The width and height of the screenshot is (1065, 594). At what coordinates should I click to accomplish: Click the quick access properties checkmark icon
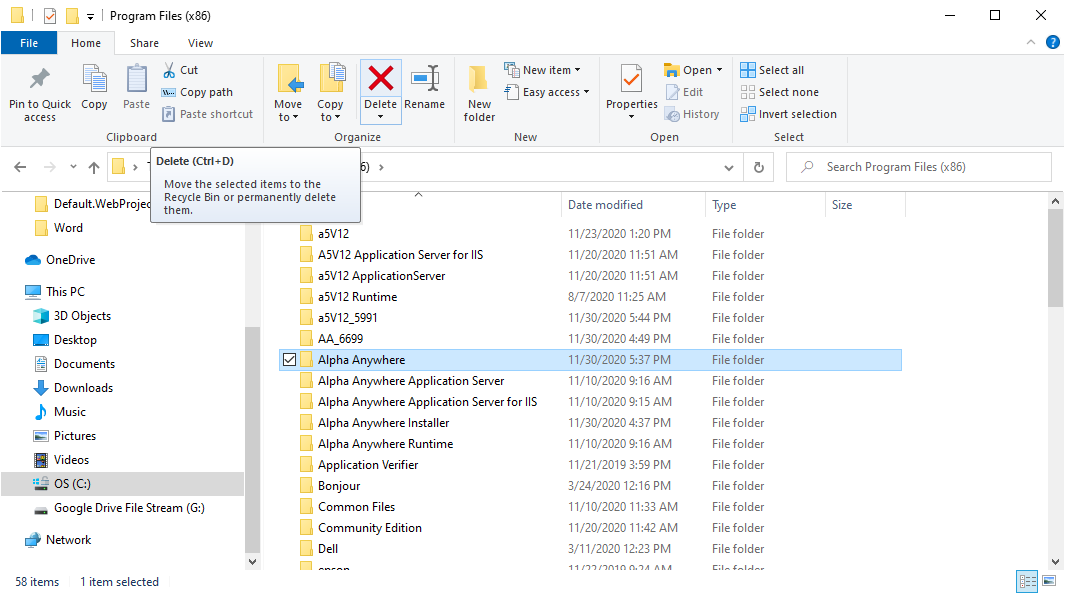50,16
